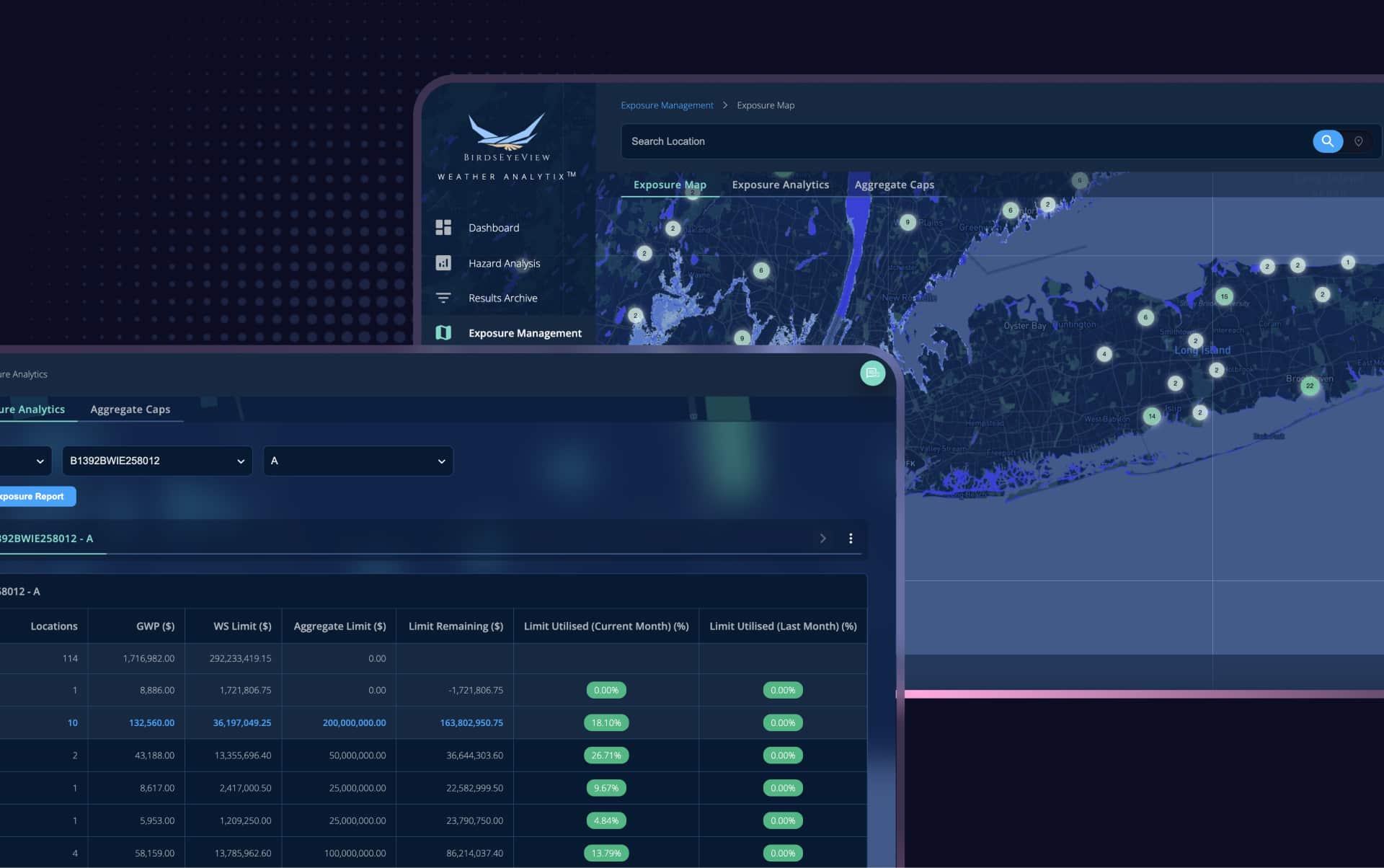Click the right chevron beside policy tab

pyautogui.click(x=822, y=539)
